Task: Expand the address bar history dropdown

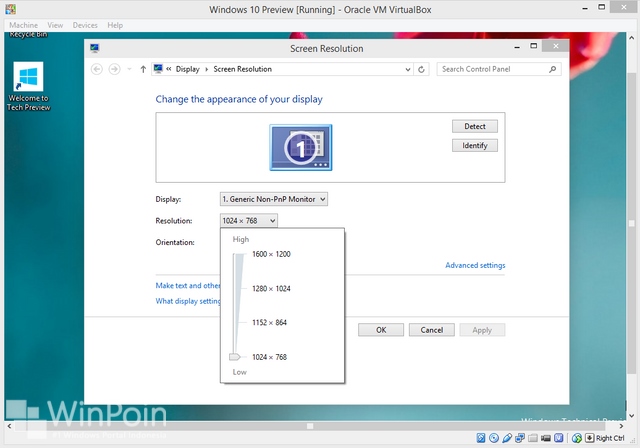Action: click(407, 69)
